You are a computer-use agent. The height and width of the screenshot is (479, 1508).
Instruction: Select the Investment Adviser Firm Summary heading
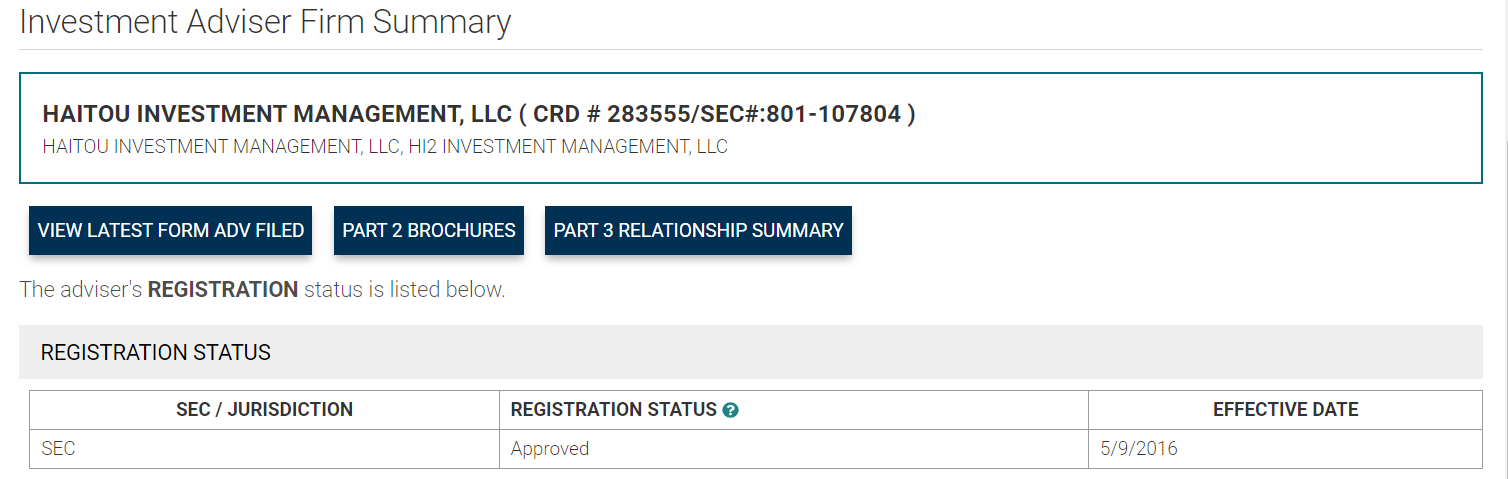[265, 22]
